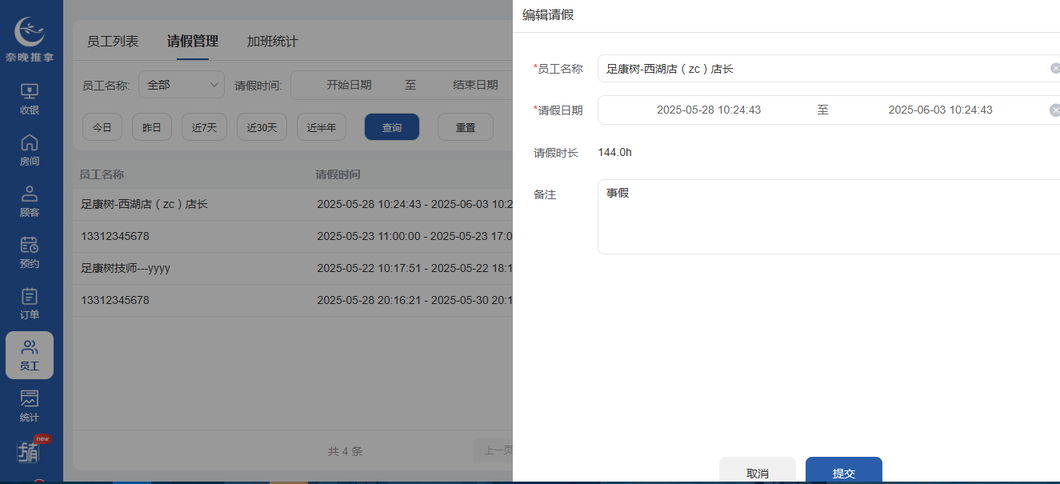Click the leave end date 2025-06-03 10:24:43

click(940, 110)
